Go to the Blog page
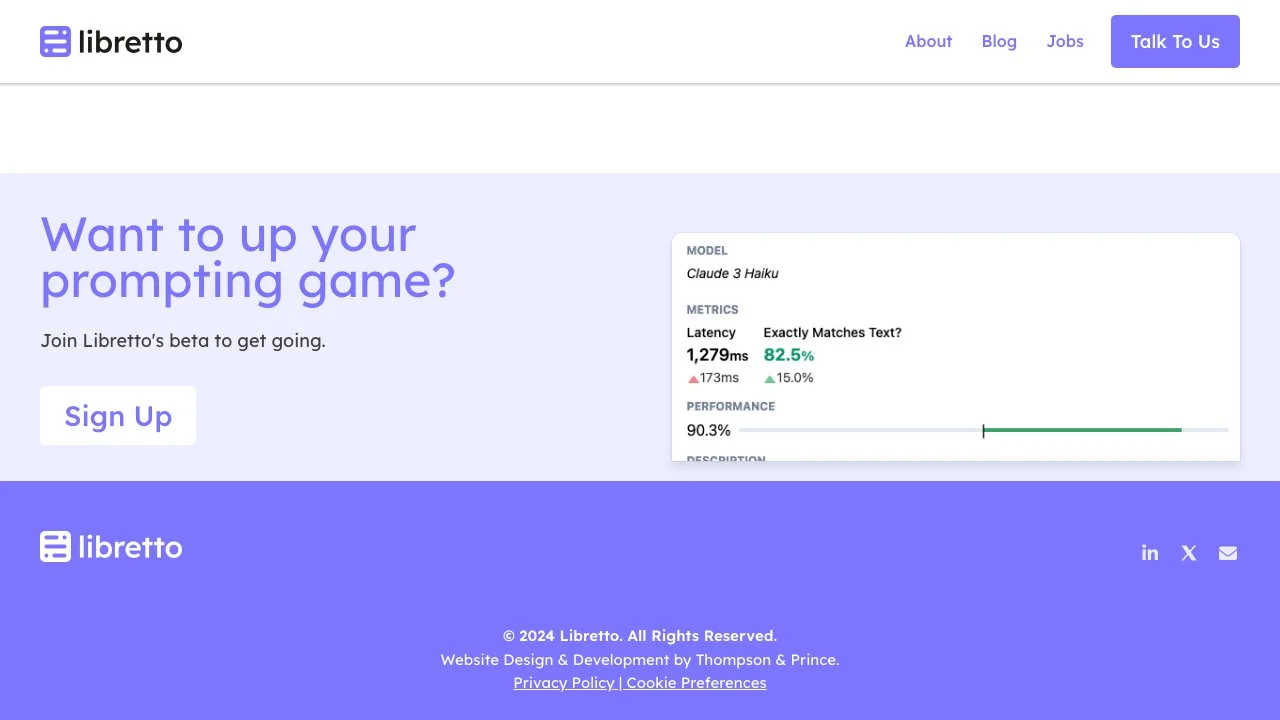Screen dimensions: 1280x720 click(x=999, y=41)
